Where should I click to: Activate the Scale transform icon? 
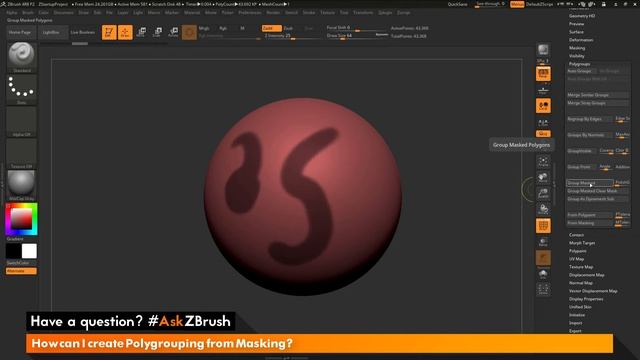157,32
